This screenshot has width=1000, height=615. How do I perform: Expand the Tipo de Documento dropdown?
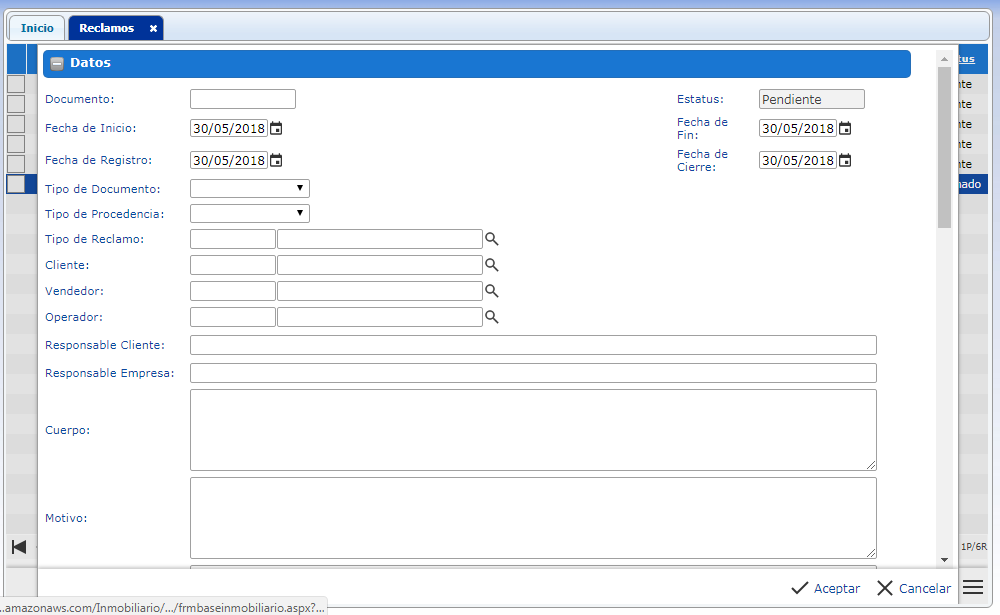pyautogui.click(x=250, y=188)
